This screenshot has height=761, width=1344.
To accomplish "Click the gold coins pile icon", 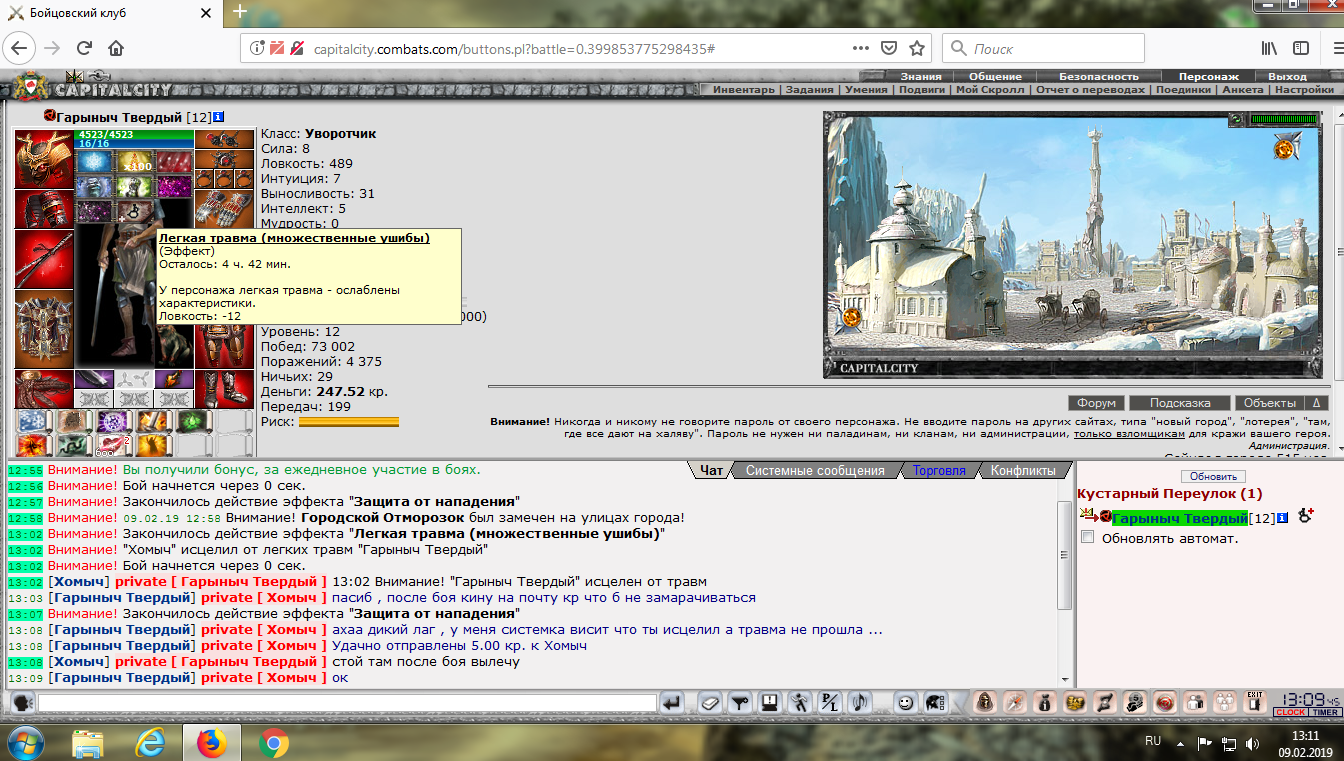I will point(1074,702).
